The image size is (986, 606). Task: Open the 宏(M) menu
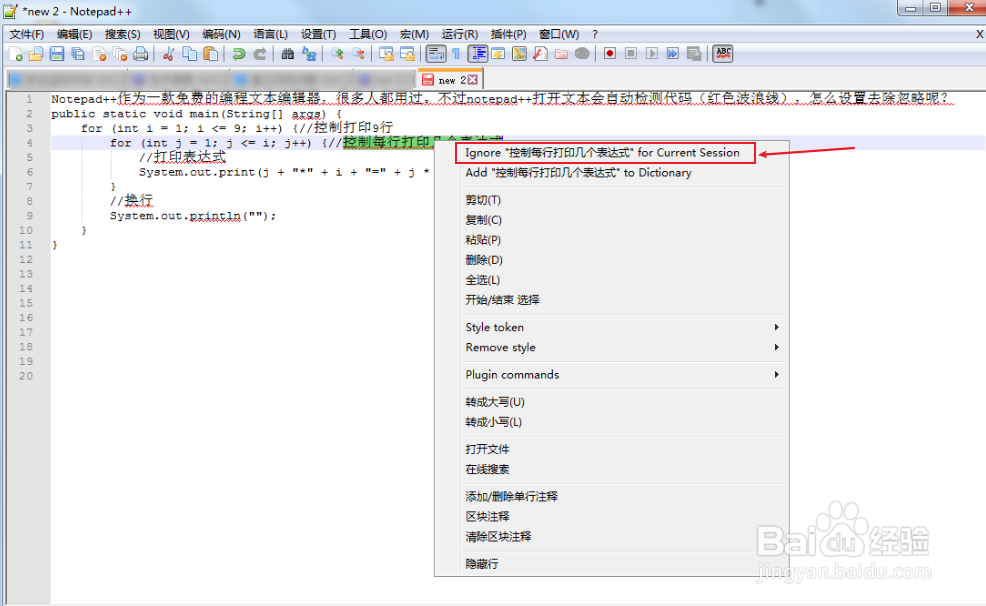point(414,34)
